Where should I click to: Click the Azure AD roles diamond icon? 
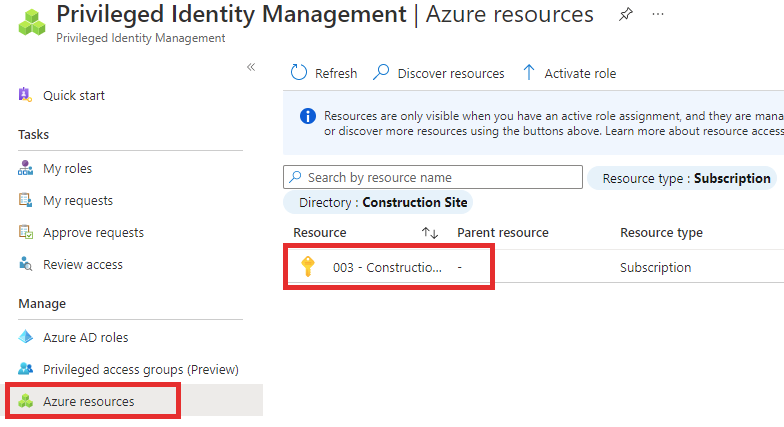point(26,337)
